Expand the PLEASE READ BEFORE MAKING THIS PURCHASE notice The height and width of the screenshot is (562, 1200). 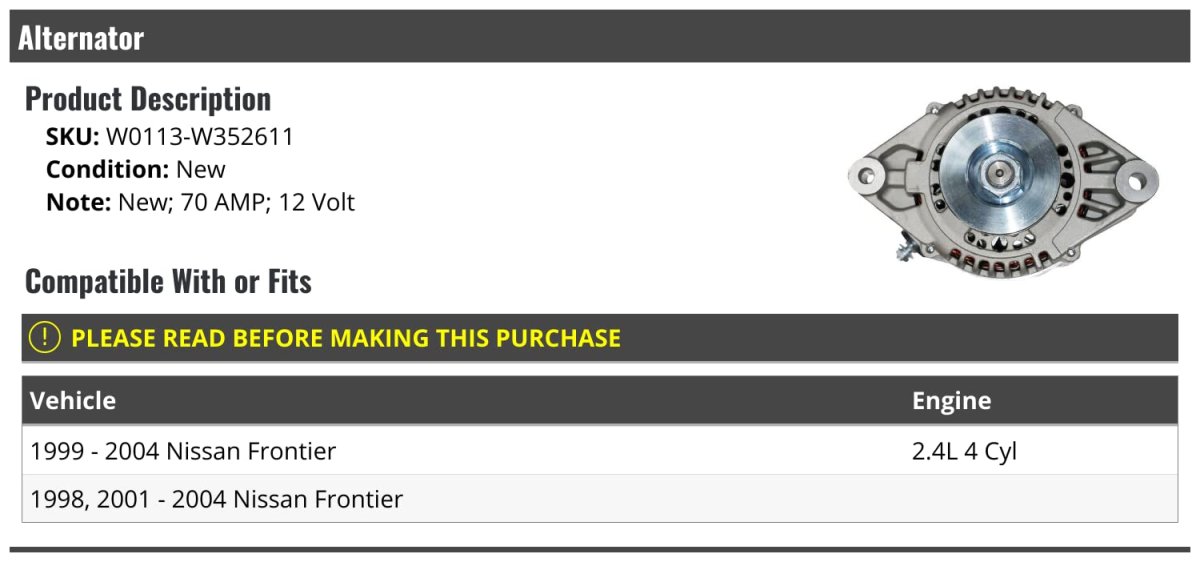pyautogui.click(x=346, y=338)
